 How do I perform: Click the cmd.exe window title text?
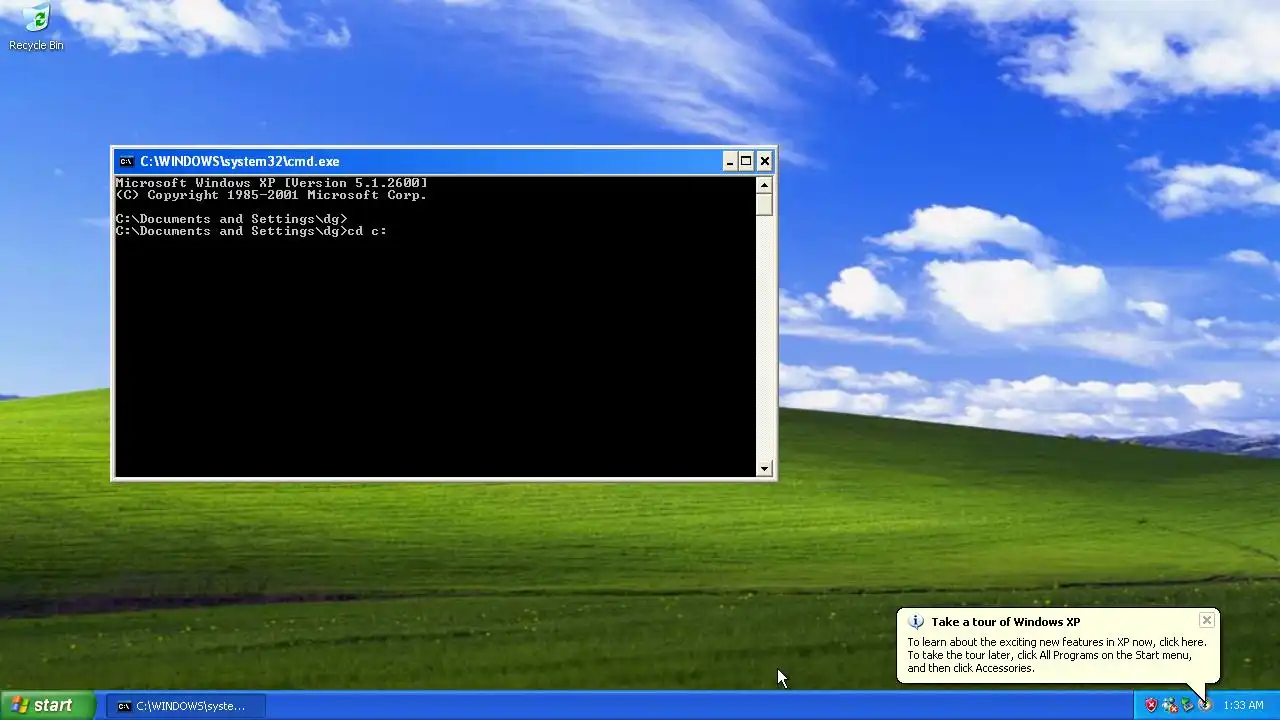pyautogui.click(x=240, y=161)
